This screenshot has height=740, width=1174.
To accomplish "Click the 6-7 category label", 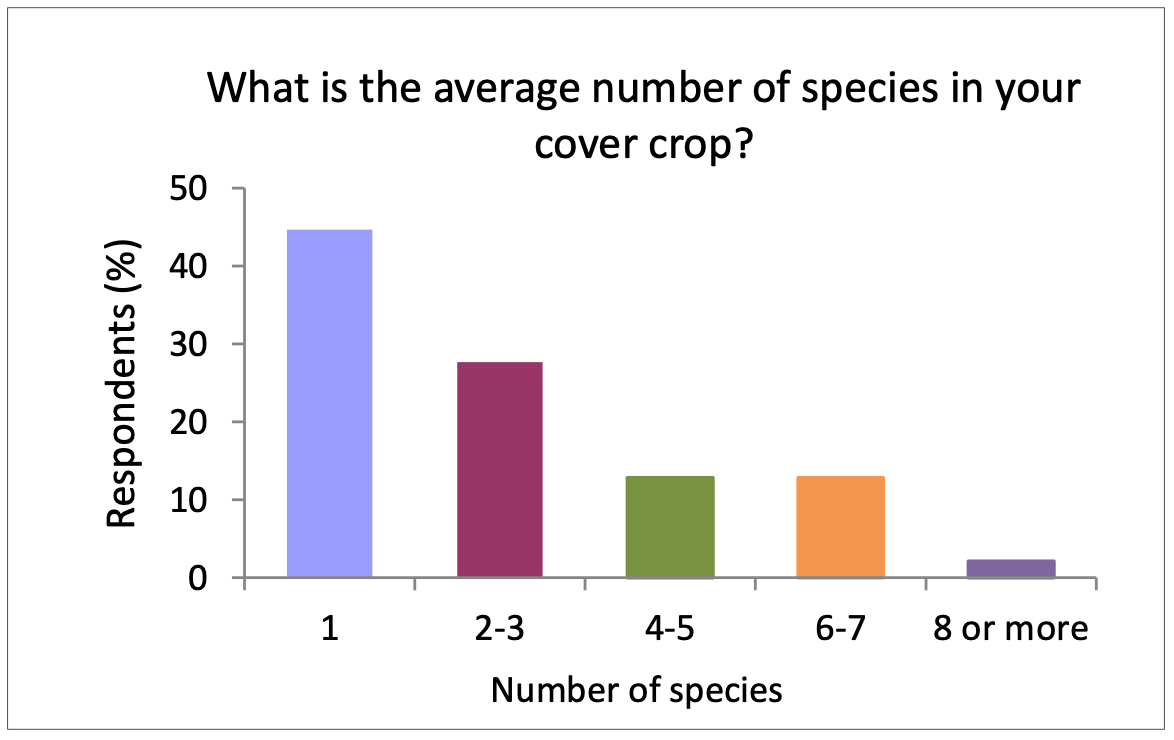I will [841, 628].
